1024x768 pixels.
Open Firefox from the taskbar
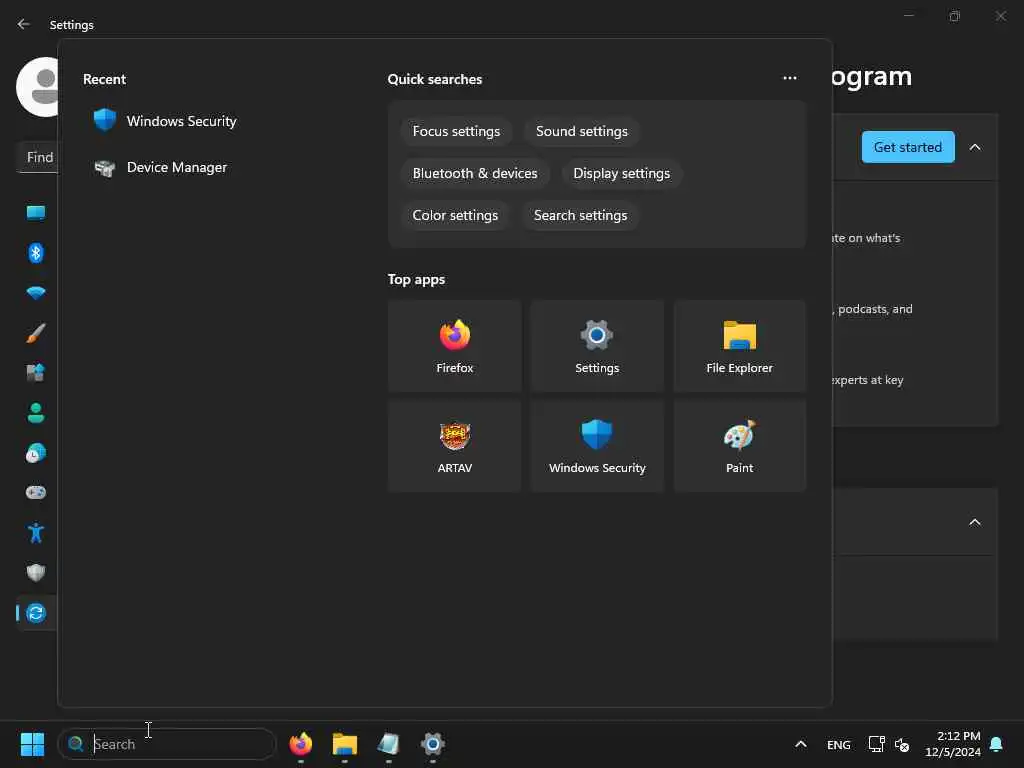pos(300,744)
